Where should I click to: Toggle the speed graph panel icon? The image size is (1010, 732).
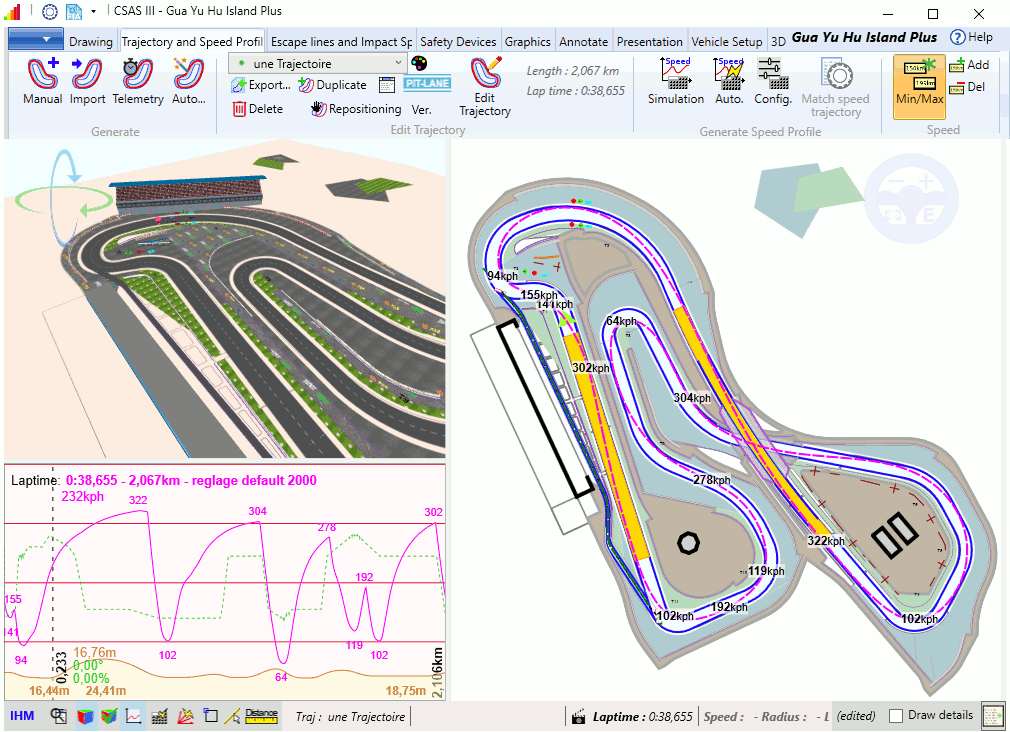pyautogui.click(x=134, y=716)
